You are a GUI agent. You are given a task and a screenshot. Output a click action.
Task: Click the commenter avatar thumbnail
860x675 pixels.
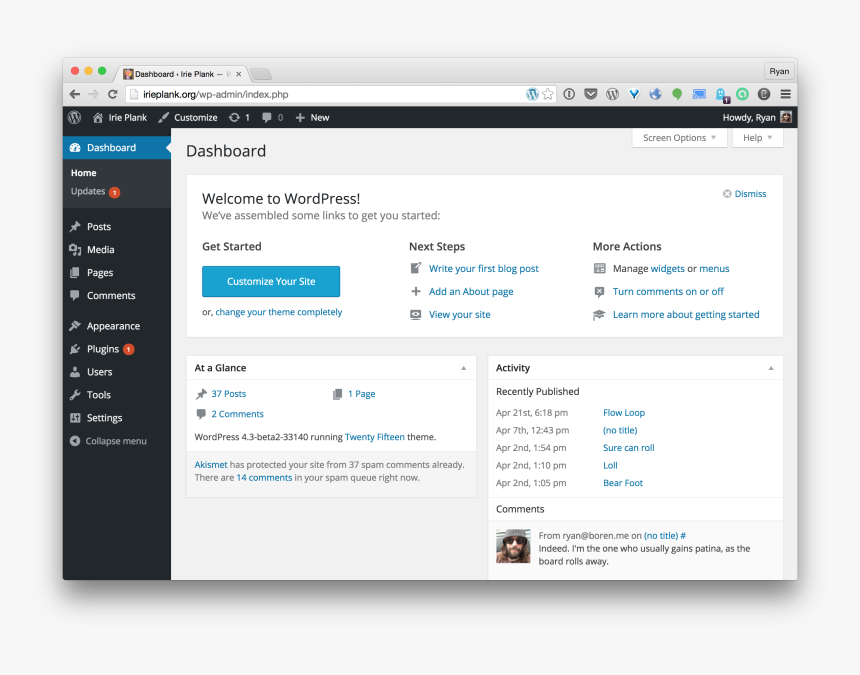pyautogui.click(x=513, y=546)
